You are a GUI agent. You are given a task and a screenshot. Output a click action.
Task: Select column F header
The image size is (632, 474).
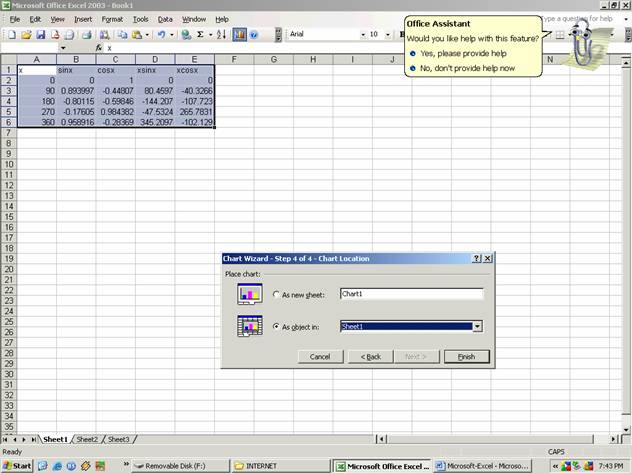click(x=234, y=60)
